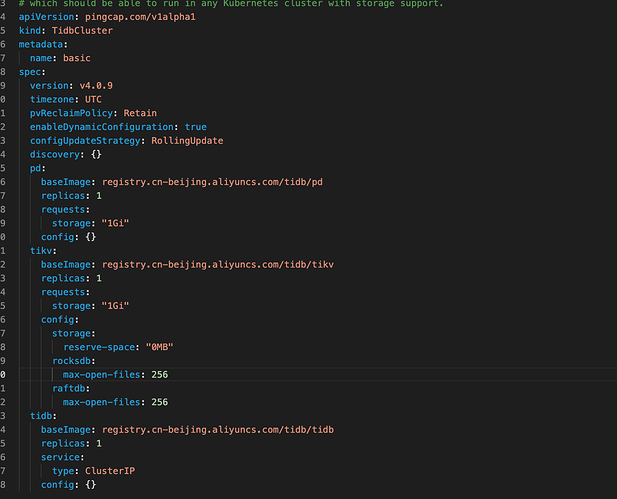Select the TidbCluster kind value
Image resolution: width=617 pixels, height=499 pixels.
click(82, 31)
